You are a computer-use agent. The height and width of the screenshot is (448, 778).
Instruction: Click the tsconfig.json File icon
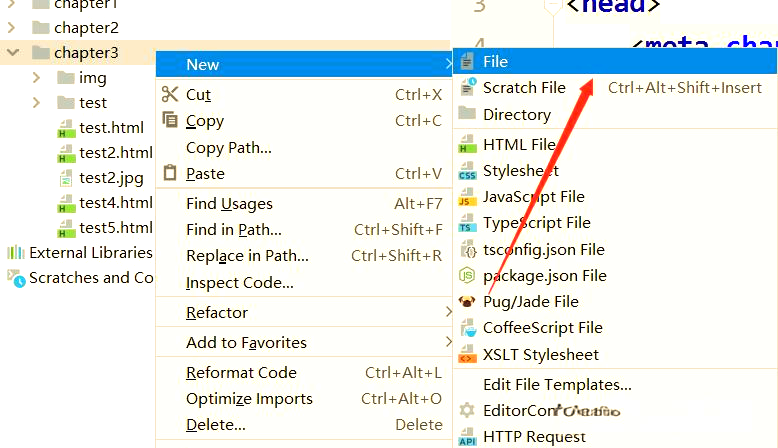coord(468,249)
